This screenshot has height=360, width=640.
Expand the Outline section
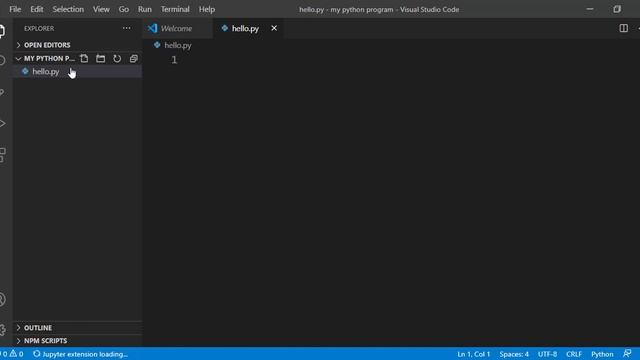point(78,328)
